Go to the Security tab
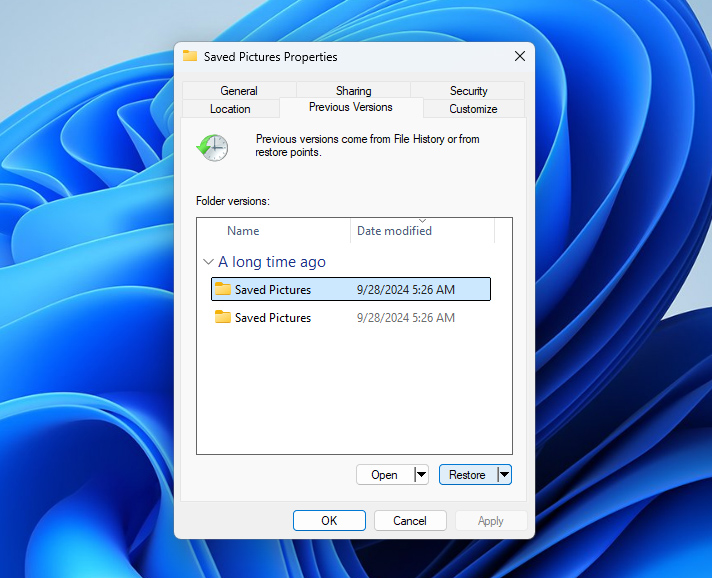The width and height of the screenshot is (712, 578). [x=468, y=91]
